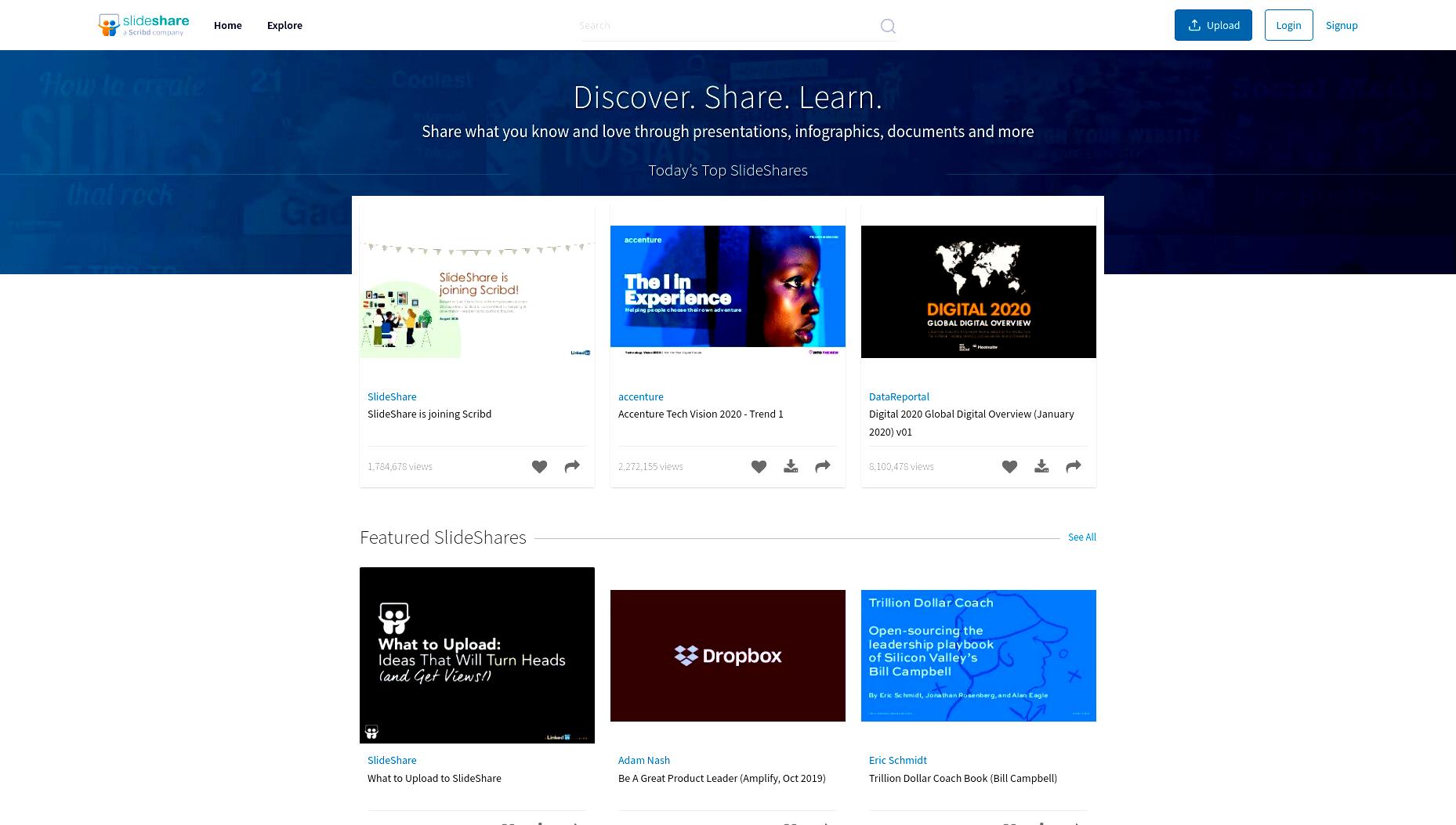This screenshot has height=825, width=1456.
Task: Open the Dropbox presentation thumbnail
Action: pos(728,656)
